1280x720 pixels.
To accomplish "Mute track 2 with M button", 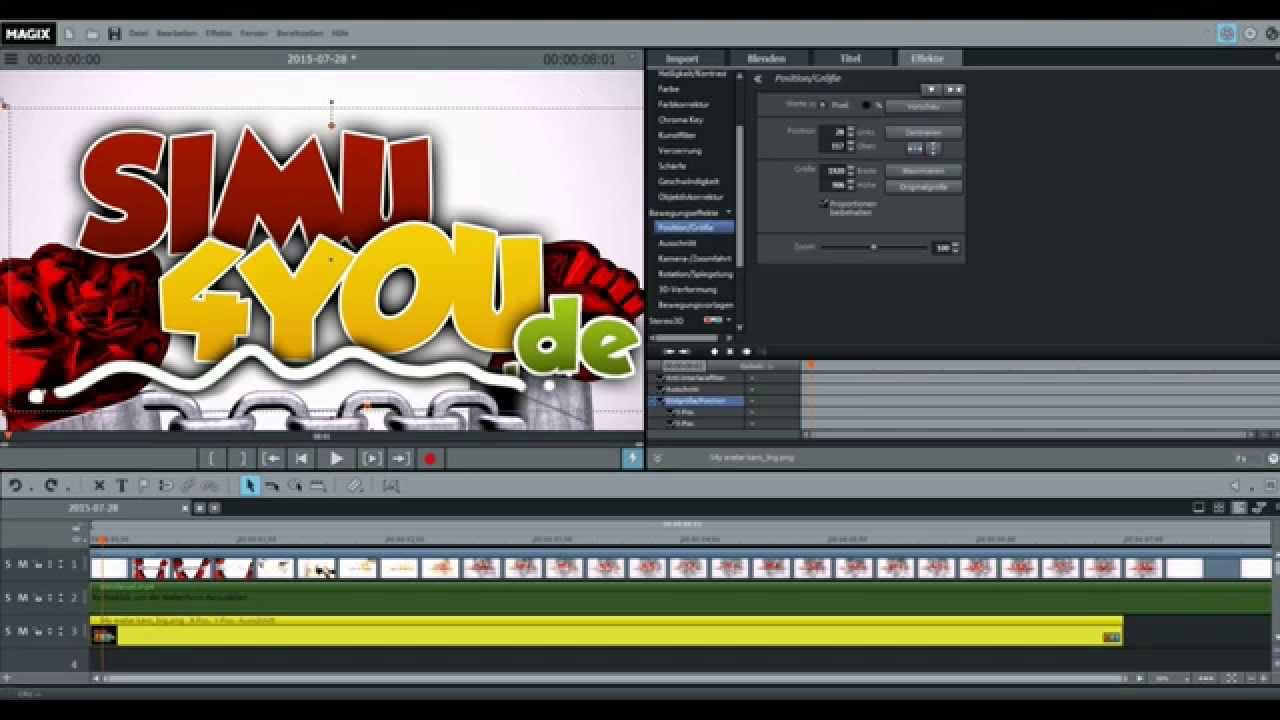I will point(22,598).
